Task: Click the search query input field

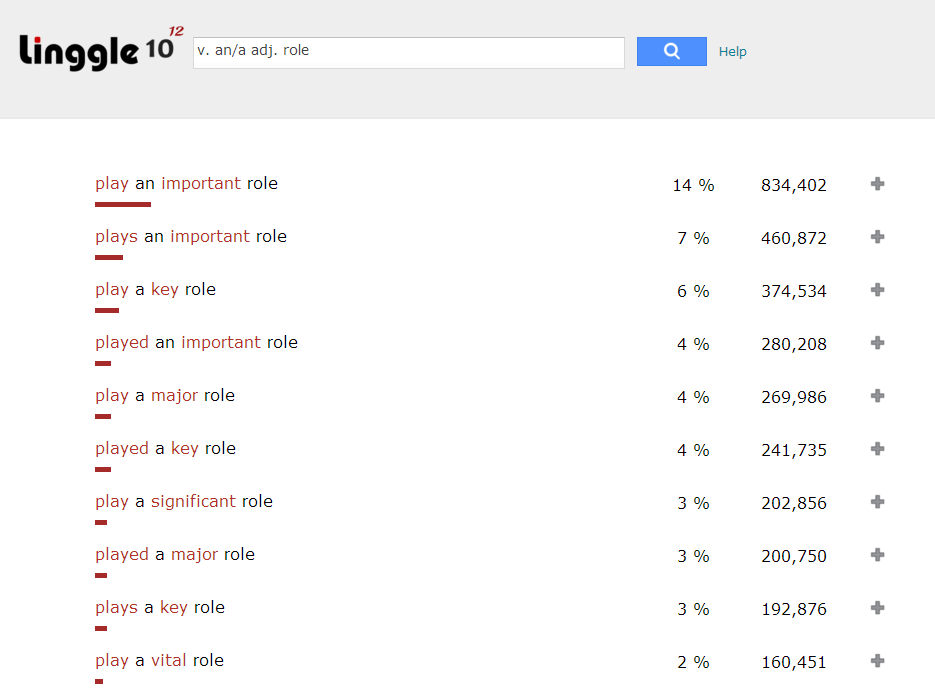Action: tap(408, 52)
